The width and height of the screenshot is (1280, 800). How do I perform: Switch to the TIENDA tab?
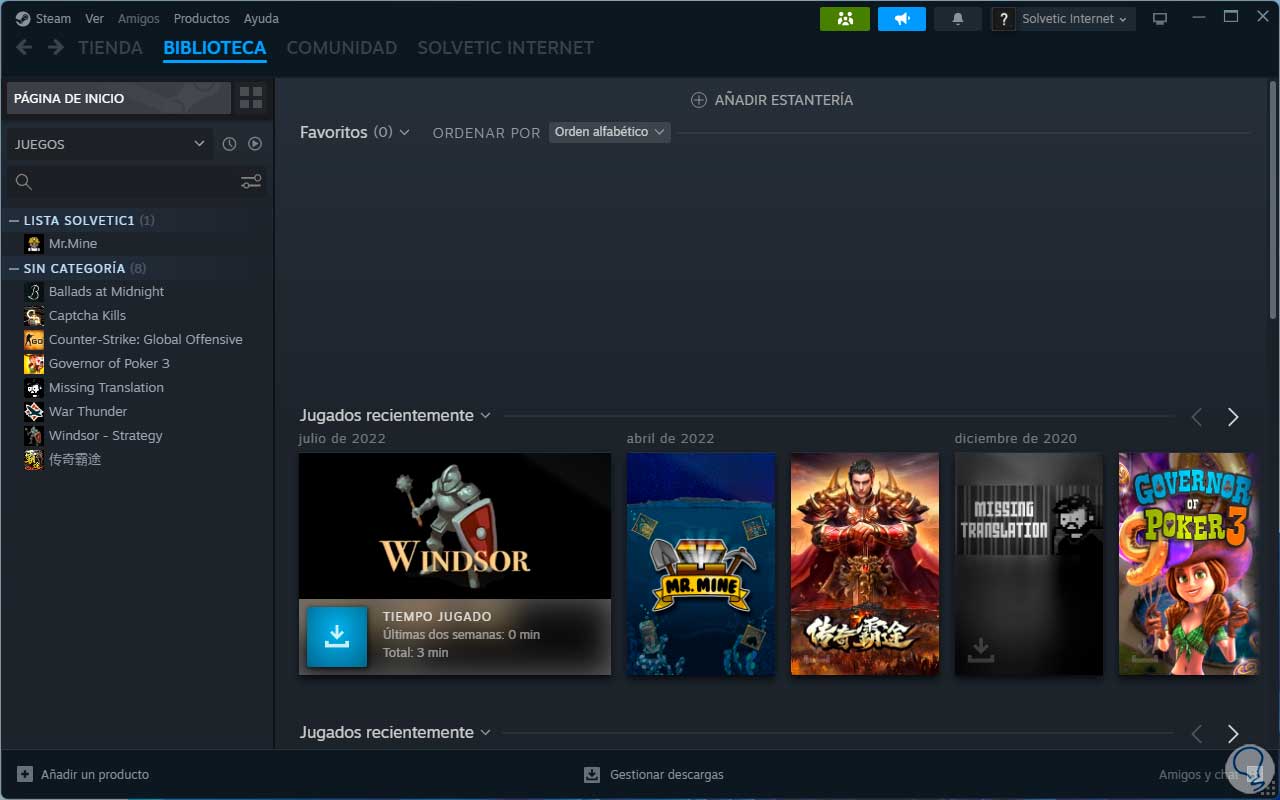(110, 47)
